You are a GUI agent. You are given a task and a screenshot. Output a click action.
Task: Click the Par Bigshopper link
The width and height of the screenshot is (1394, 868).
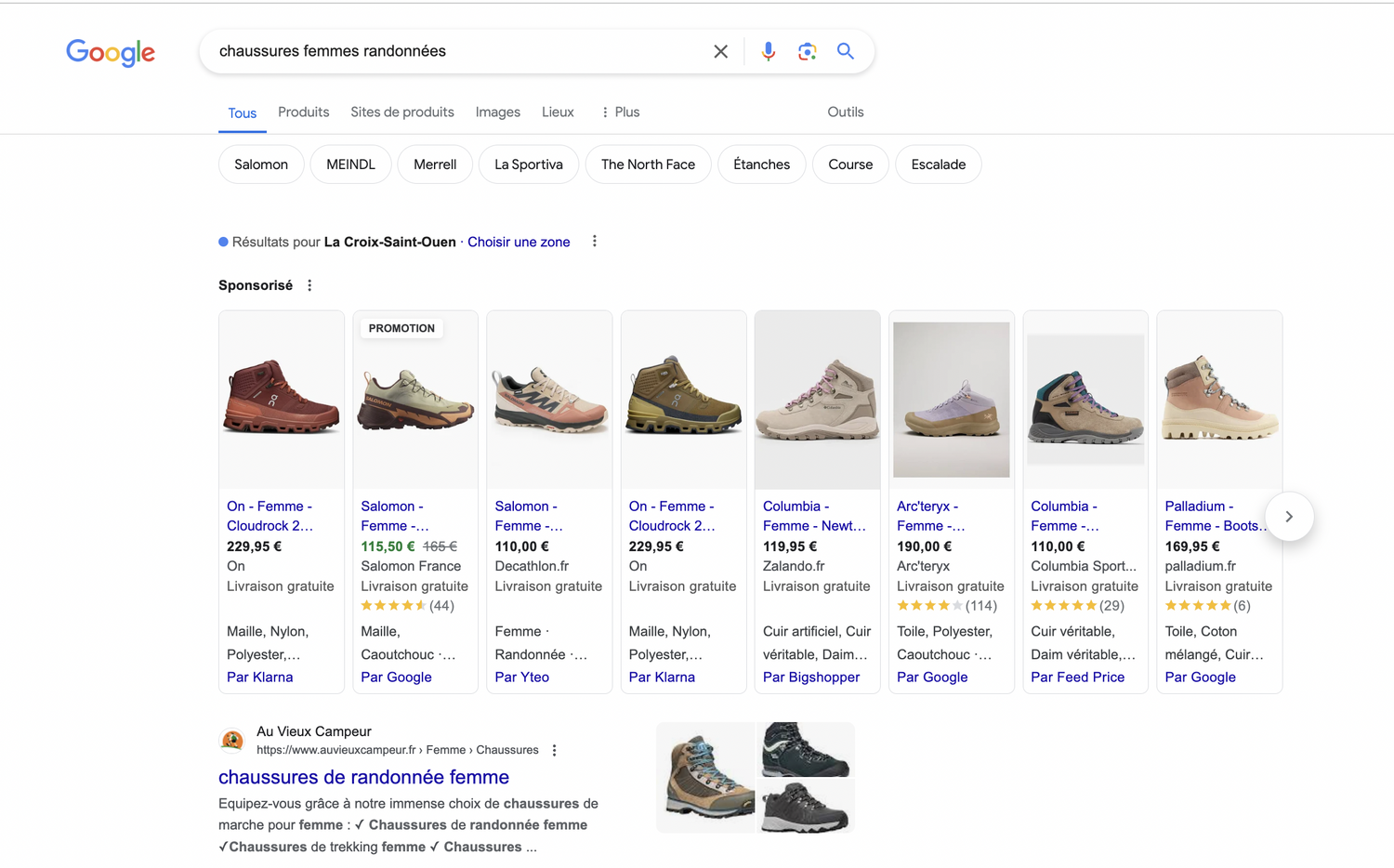(x=811, y=677)
